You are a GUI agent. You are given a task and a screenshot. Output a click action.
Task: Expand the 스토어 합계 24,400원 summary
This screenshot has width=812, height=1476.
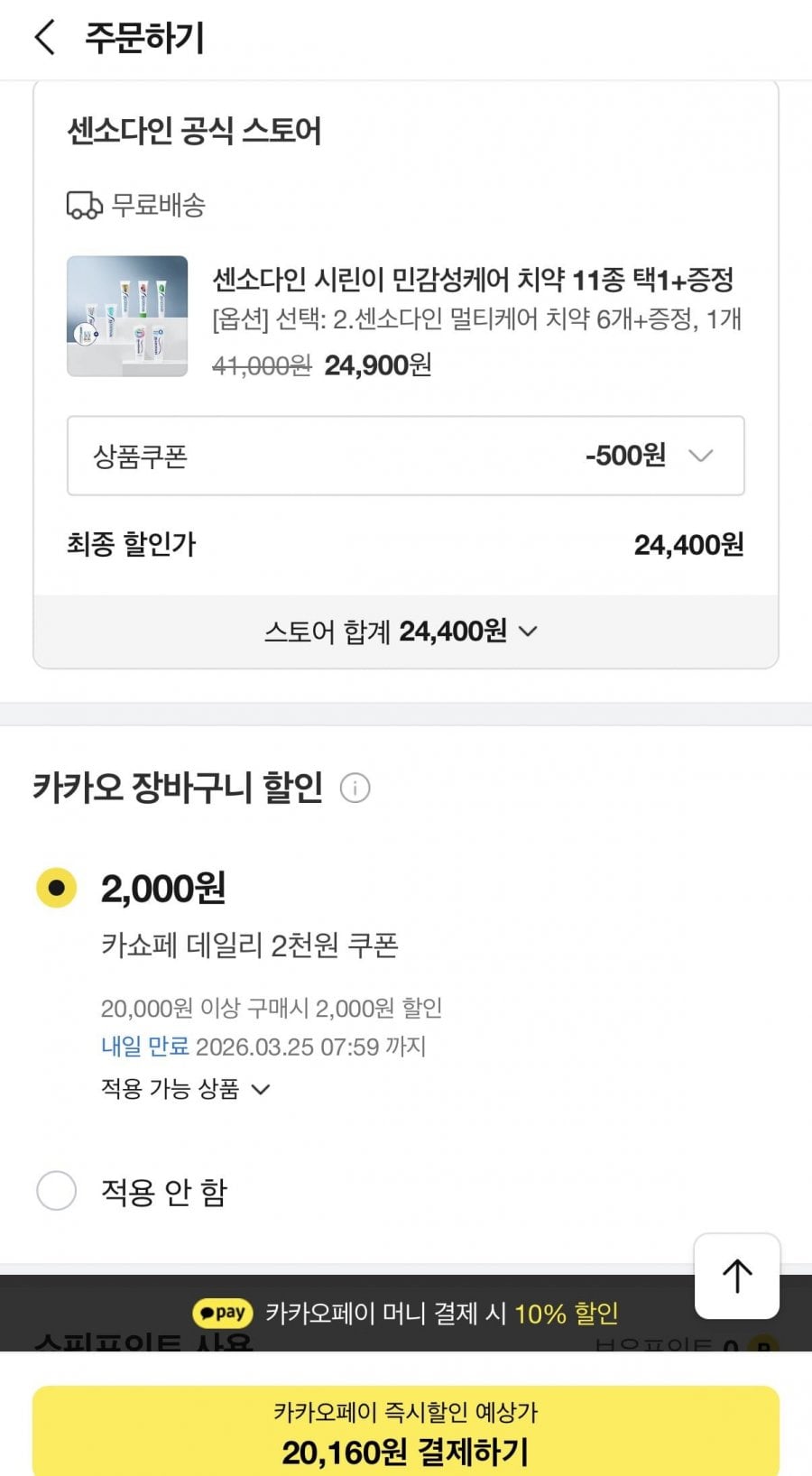pyautogui.click(x=401, y=632)
